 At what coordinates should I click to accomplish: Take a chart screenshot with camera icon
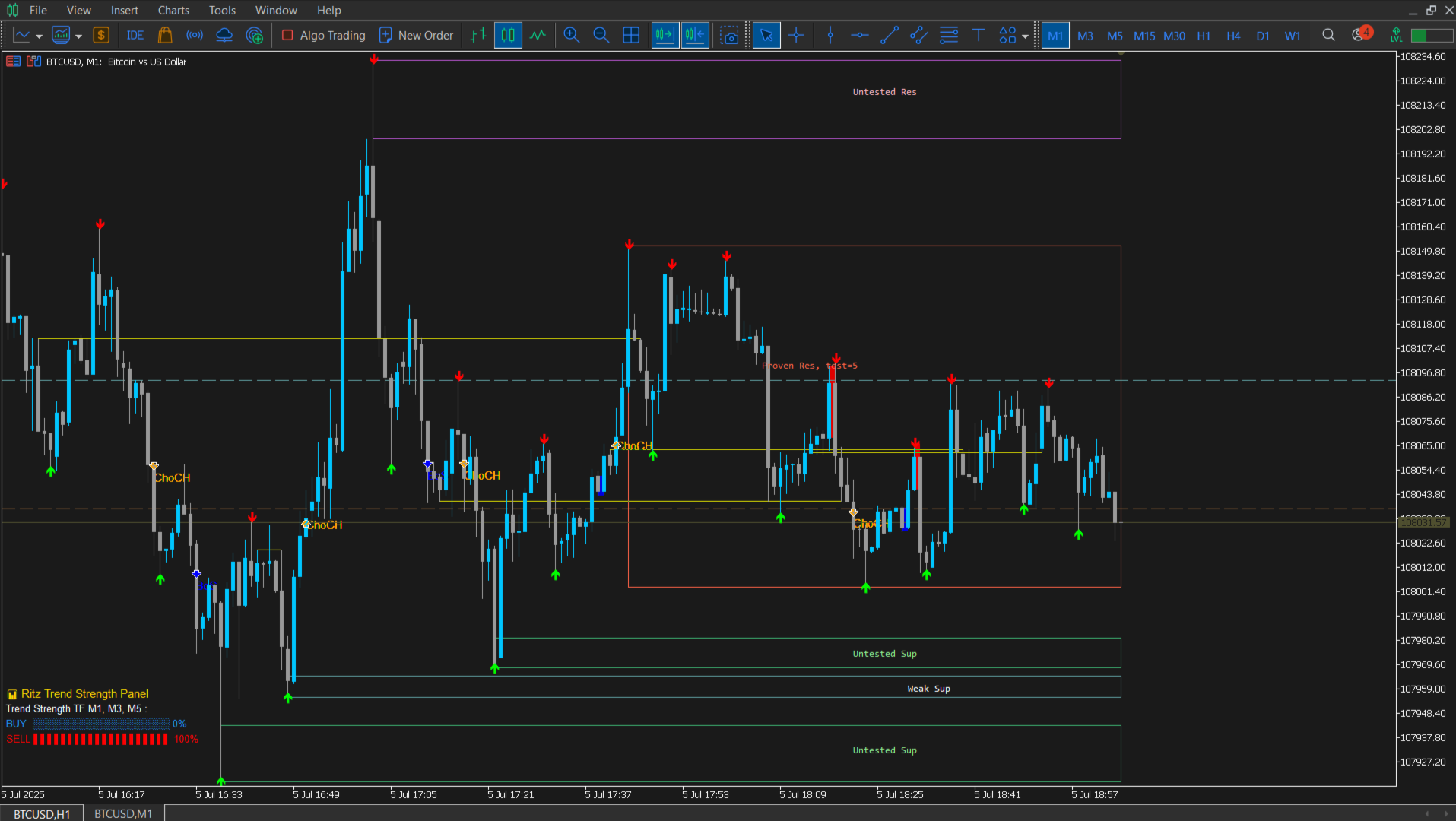pos(730,36)
